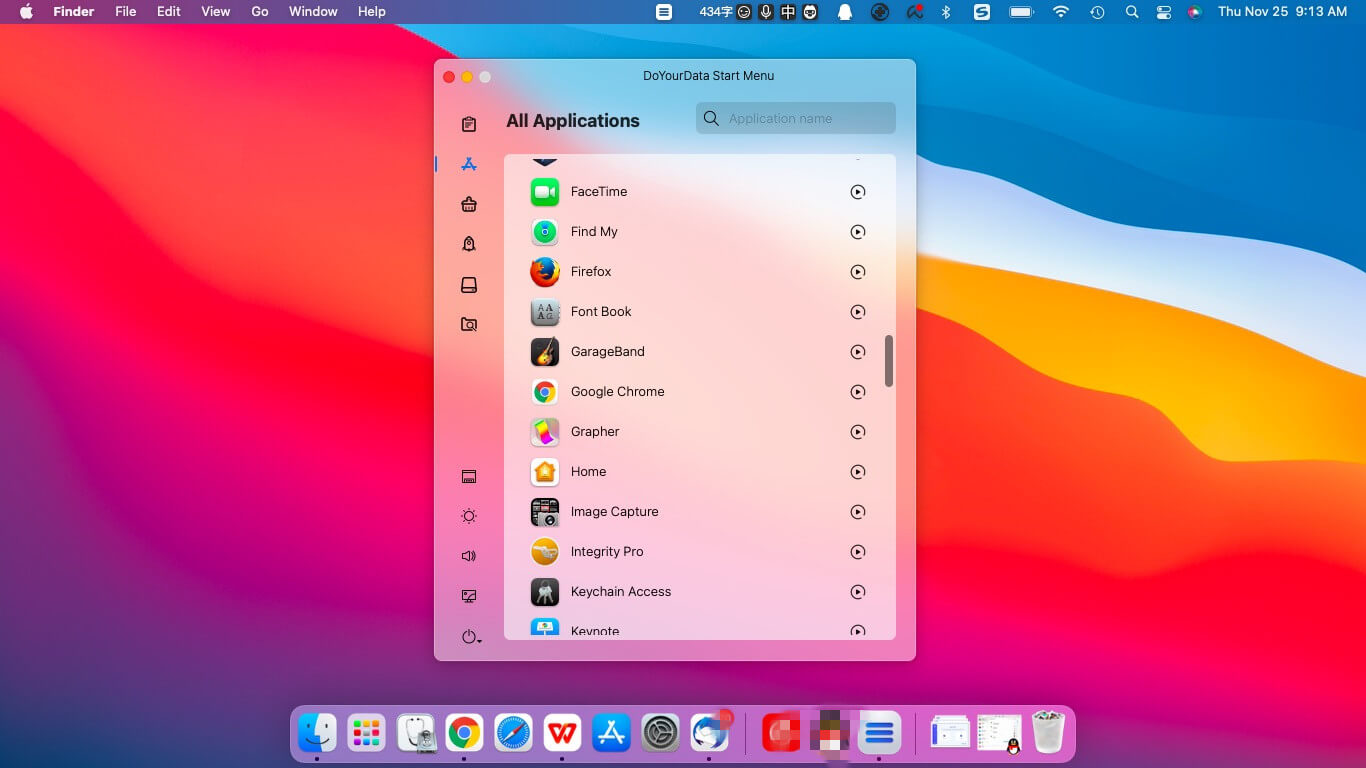Click the display settings icon in sidebar
Screen dimensions: 1366x768
[468, 595]
